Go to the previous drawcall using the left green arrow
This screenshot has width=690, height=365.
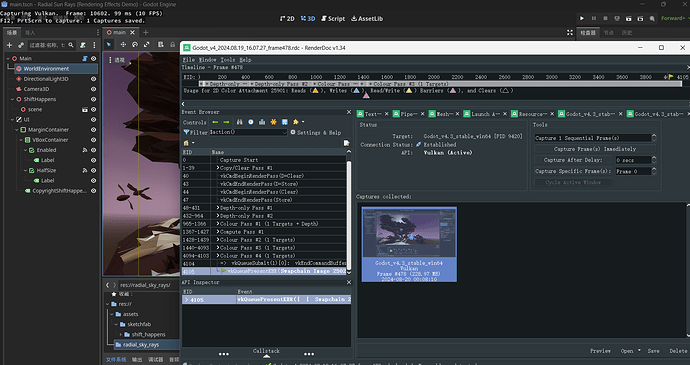215,122
